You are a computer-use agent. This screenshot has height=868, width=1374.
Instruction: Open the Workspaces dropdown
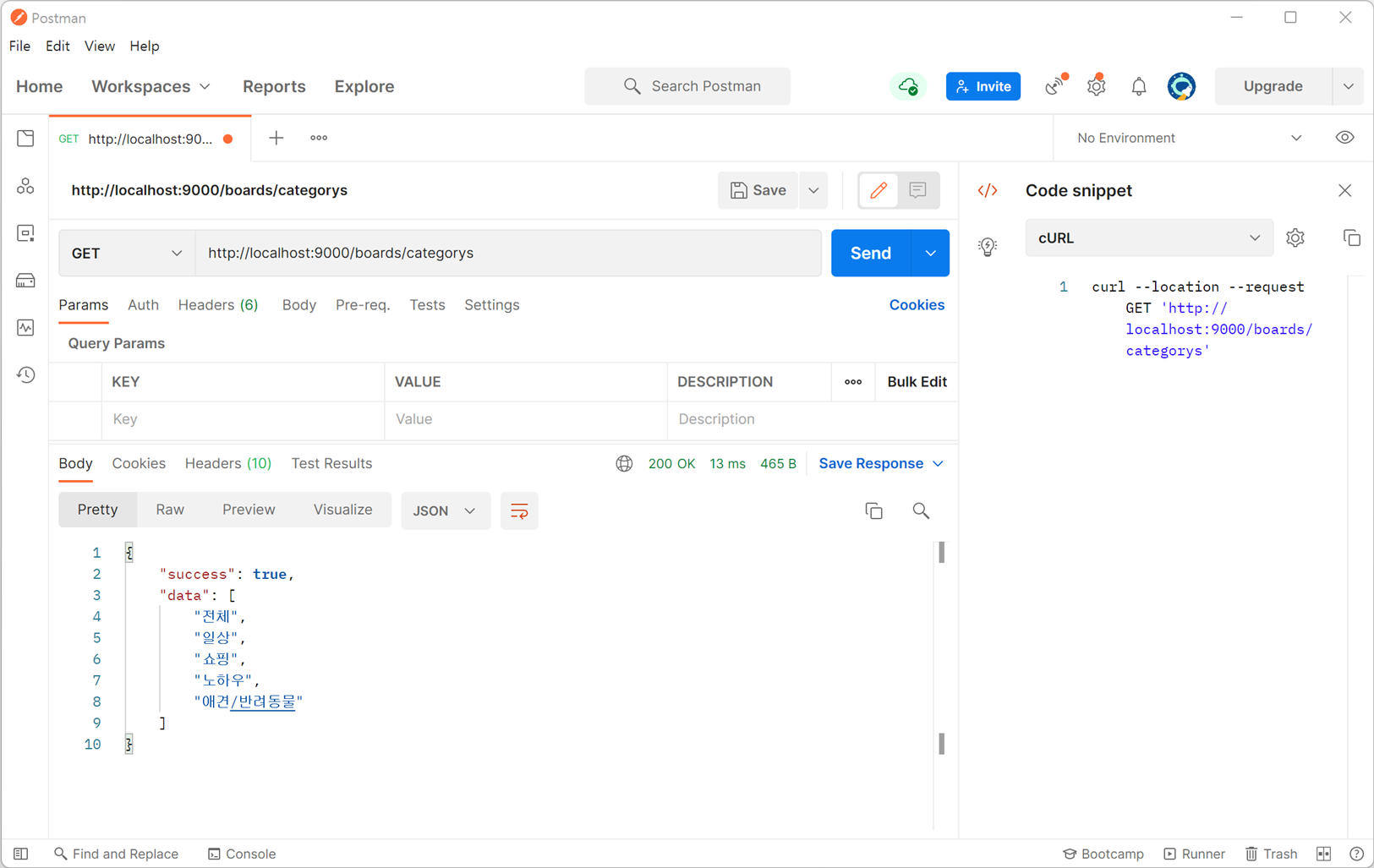(x=151, y=86)
